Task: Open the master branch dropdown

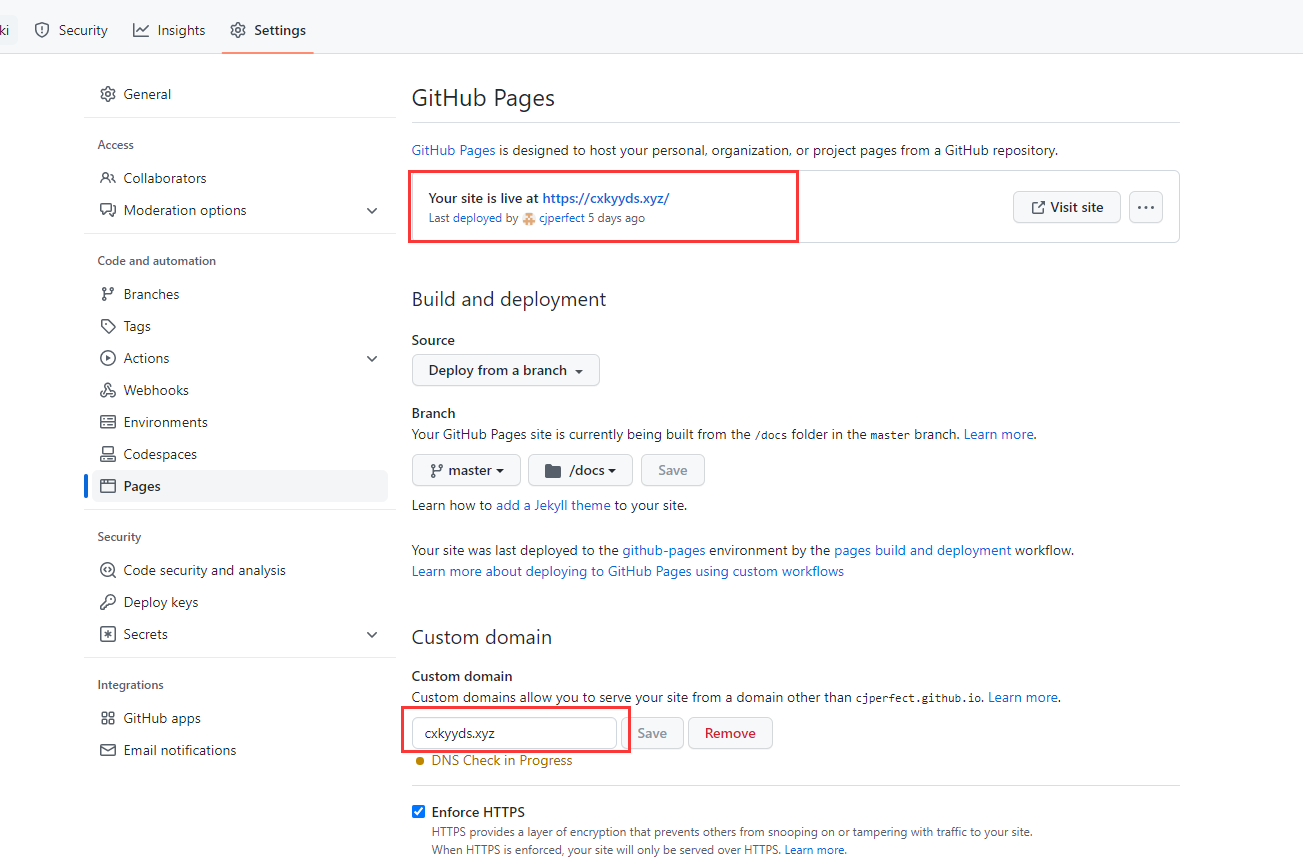Action: point(466,470)
